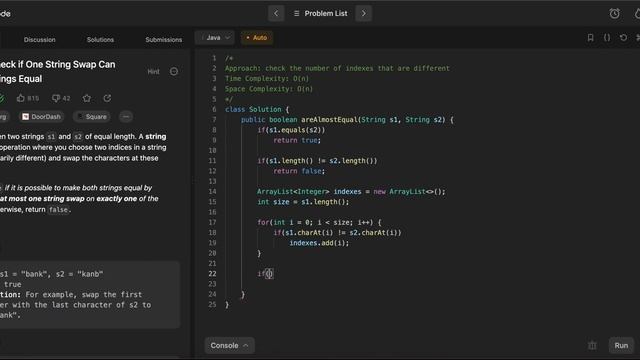Image resolution: width=640 pixels, height=360 pixels.
Task: Click 'class Solution {' on line 6
Action: [257, 109]
